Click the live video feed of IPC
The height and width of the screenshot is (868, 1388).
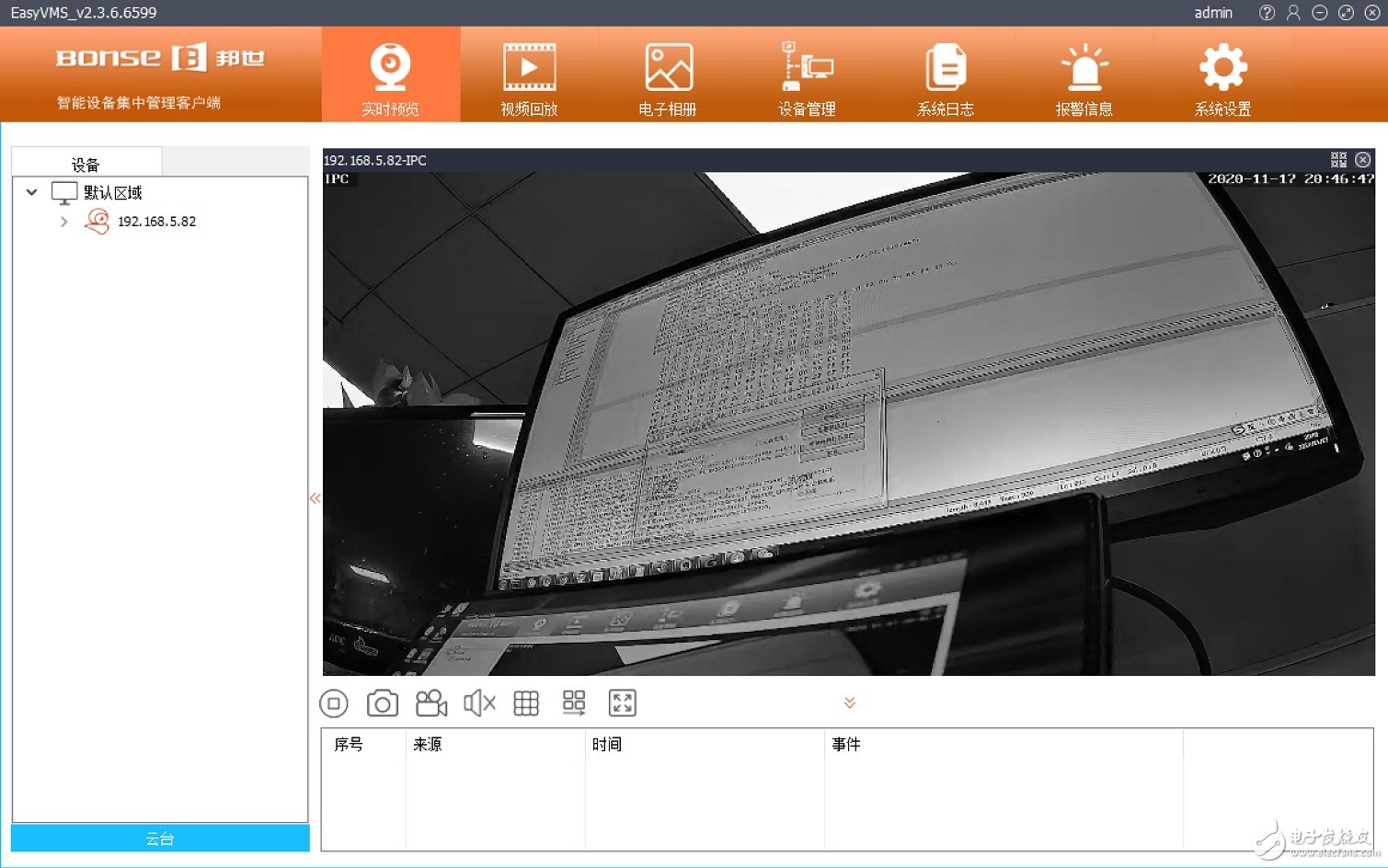[849, 424]
